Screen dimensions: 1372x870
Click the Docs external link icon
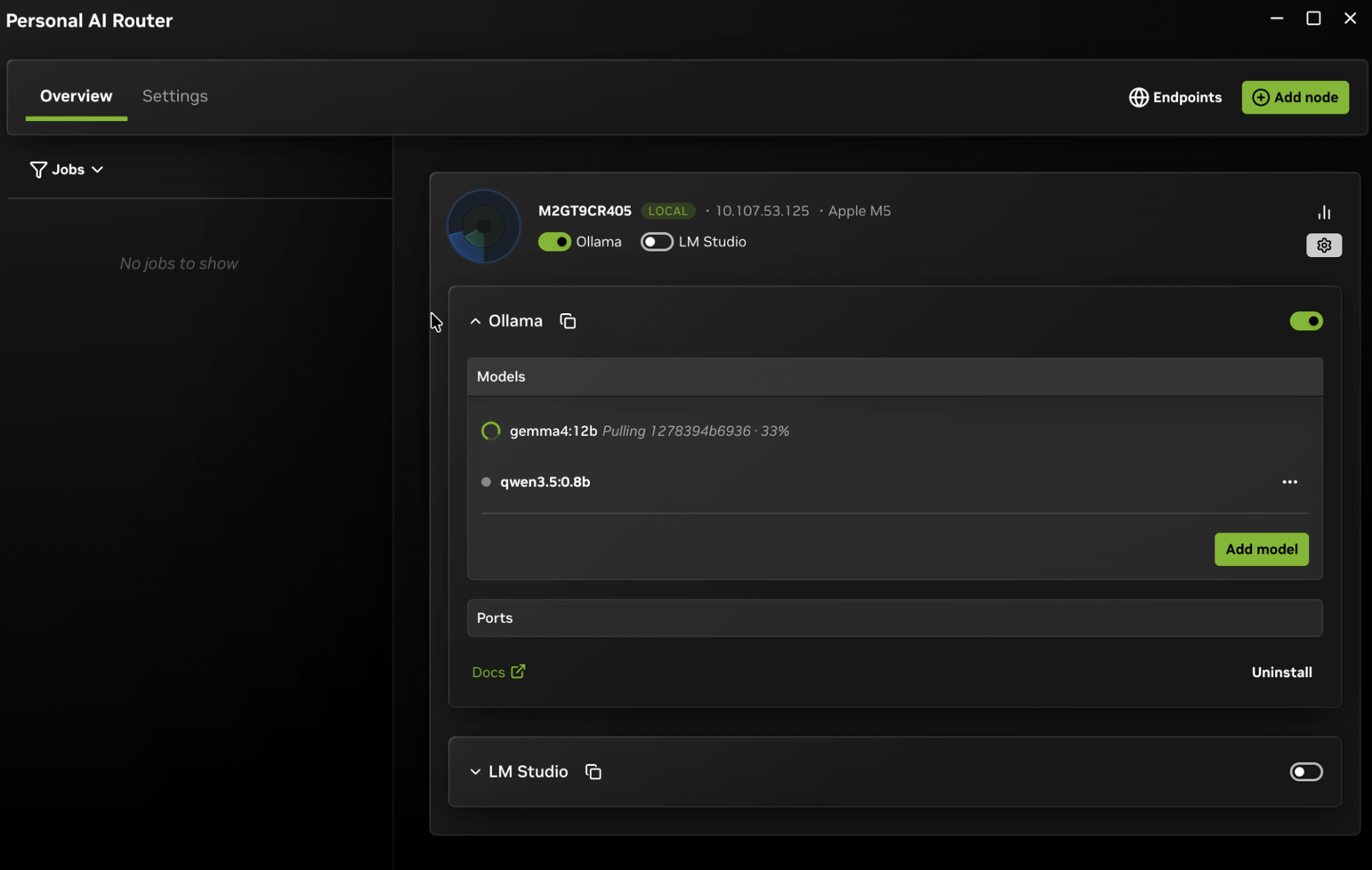[x=518, y=672]
